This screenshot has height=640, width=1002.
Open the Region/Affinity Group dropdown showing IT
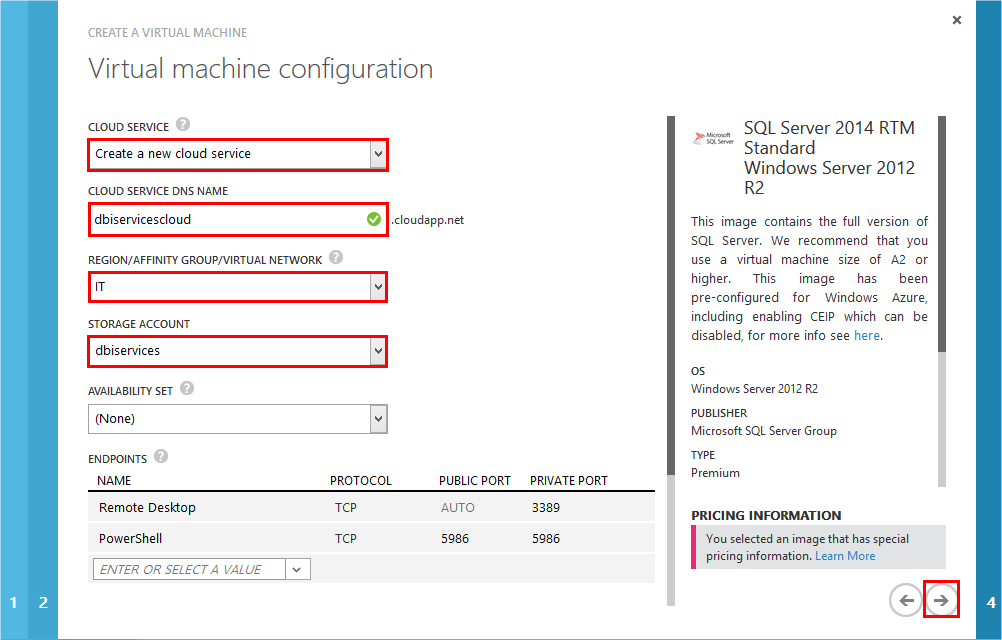[378, 287]
